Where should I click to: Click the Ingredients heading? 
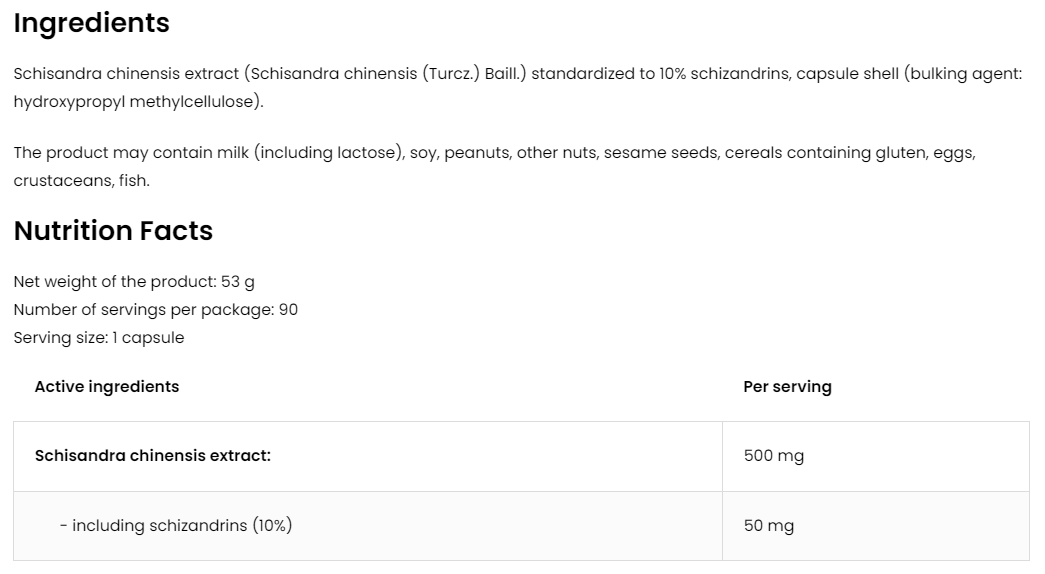coord(91,23)
